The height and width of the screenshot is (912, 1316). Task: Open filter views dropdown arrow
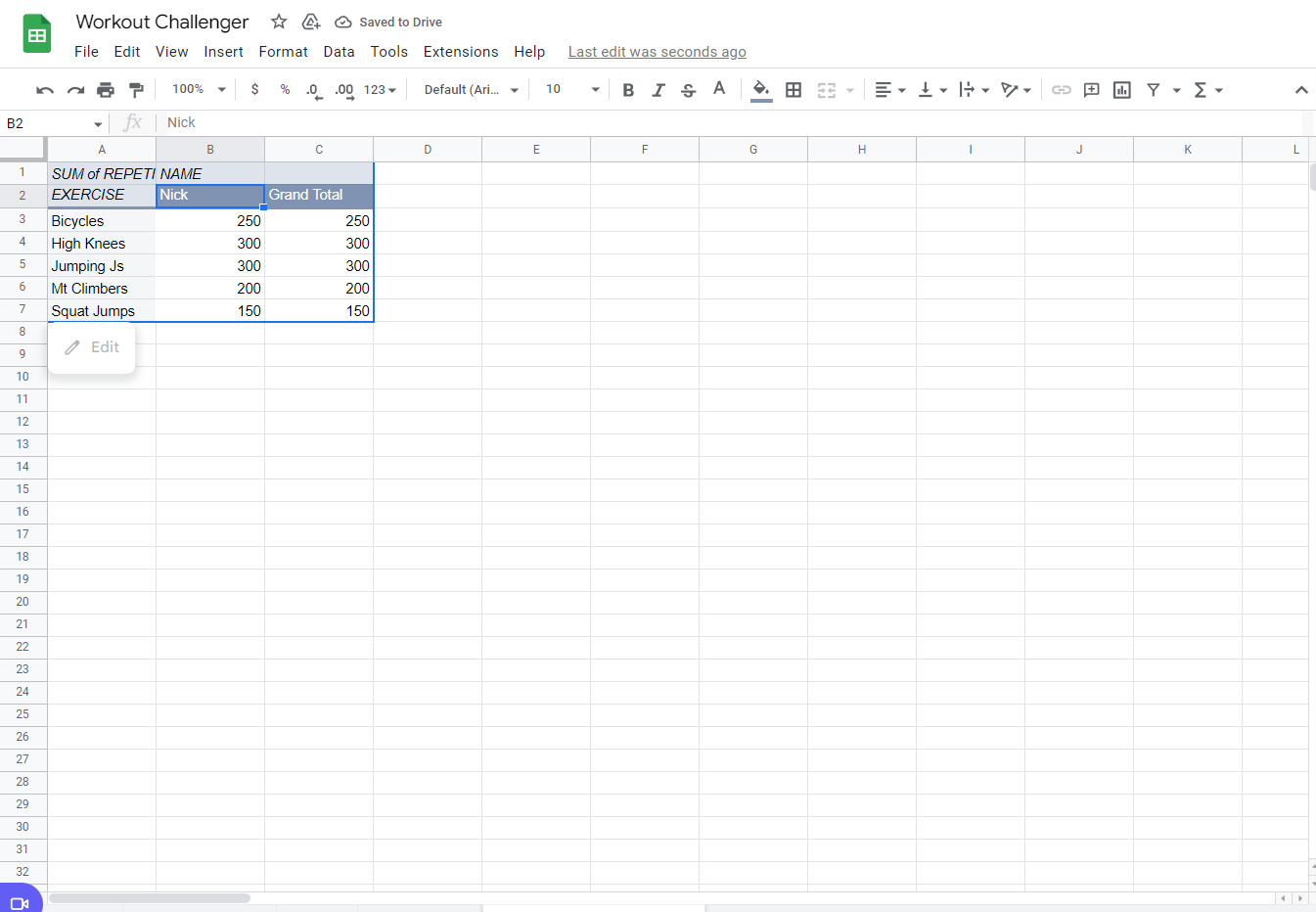pyautogui.click(x=1176, y=90)
